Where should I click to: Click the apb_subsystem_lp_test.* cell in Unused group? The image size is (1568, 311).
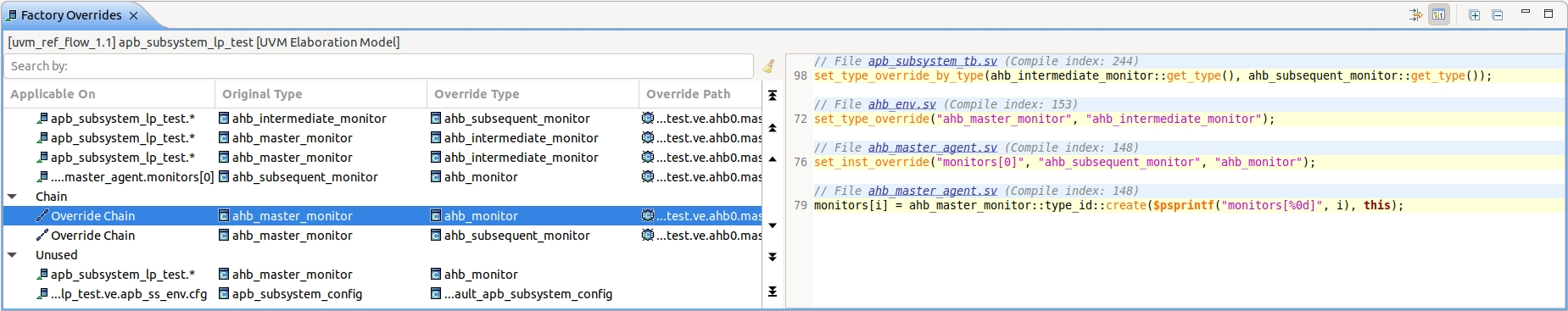[122, 275]
